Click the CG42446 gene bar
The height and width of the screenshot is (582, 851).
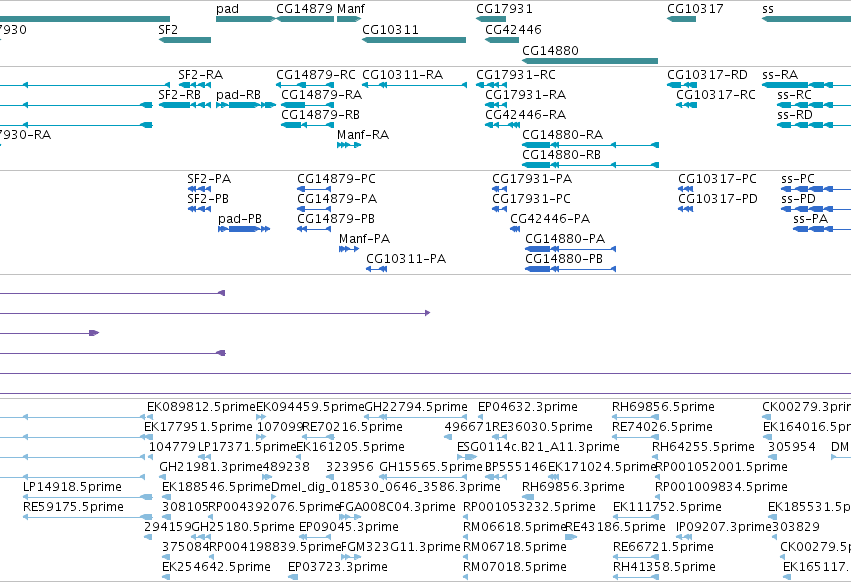point(502,40)
